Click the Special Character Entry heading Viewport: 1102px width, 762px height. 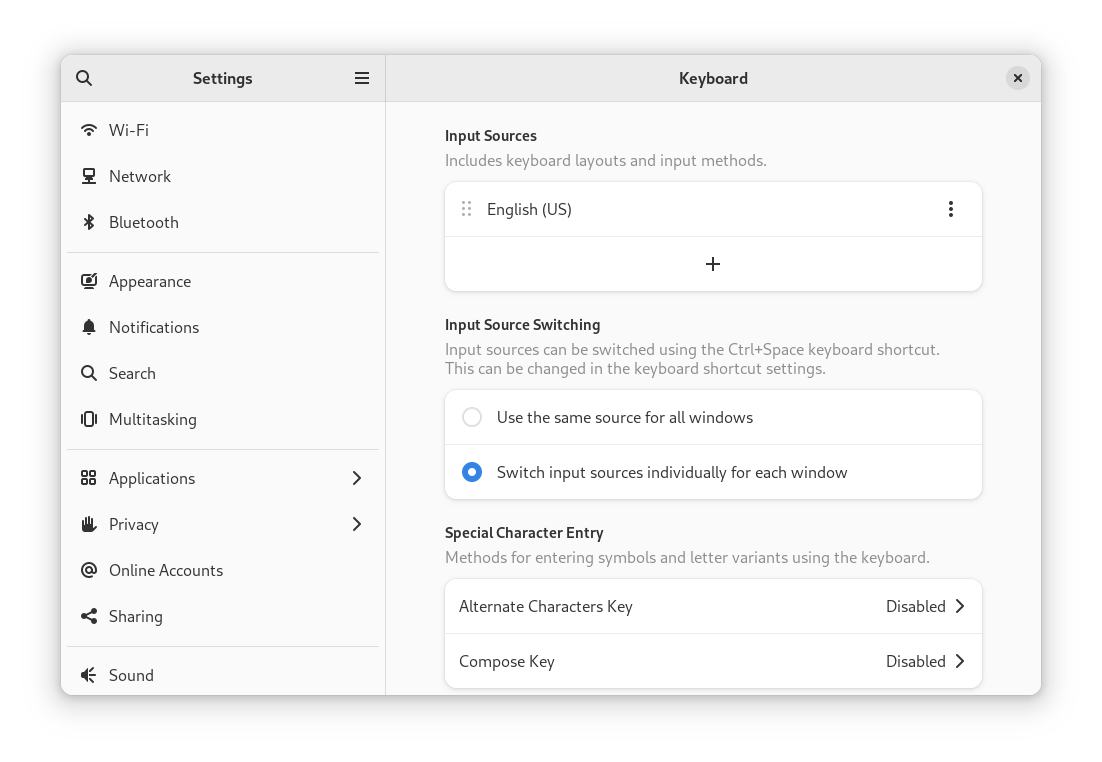point(524,533)
